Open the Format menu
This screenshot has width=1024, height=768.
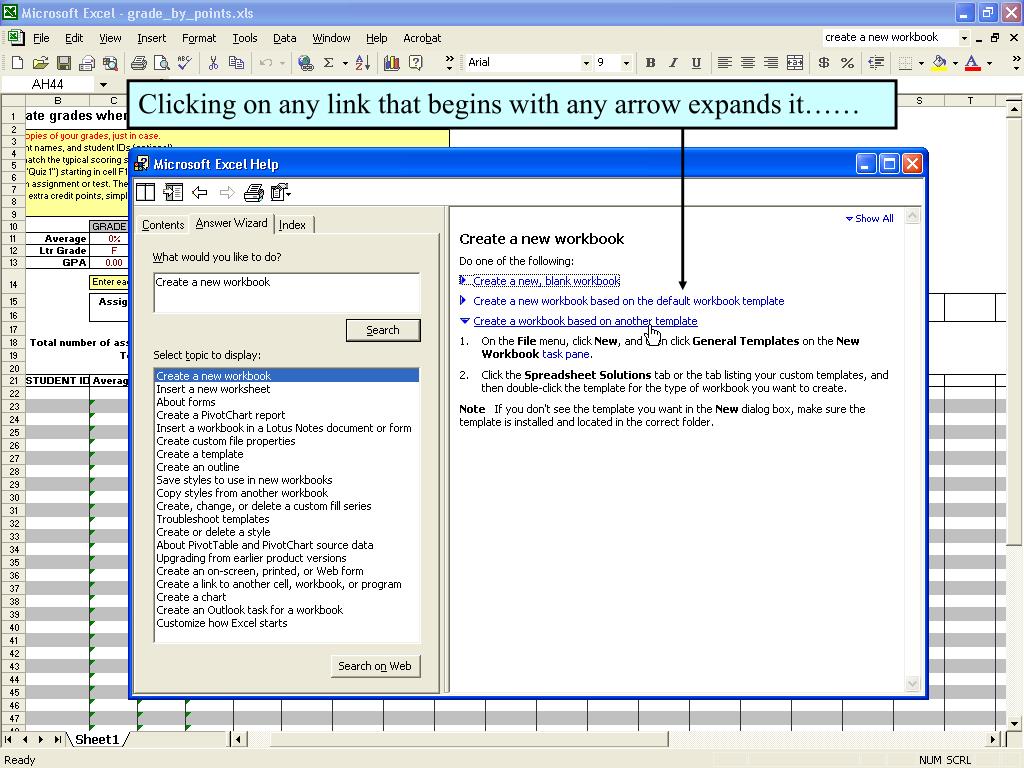199,39
